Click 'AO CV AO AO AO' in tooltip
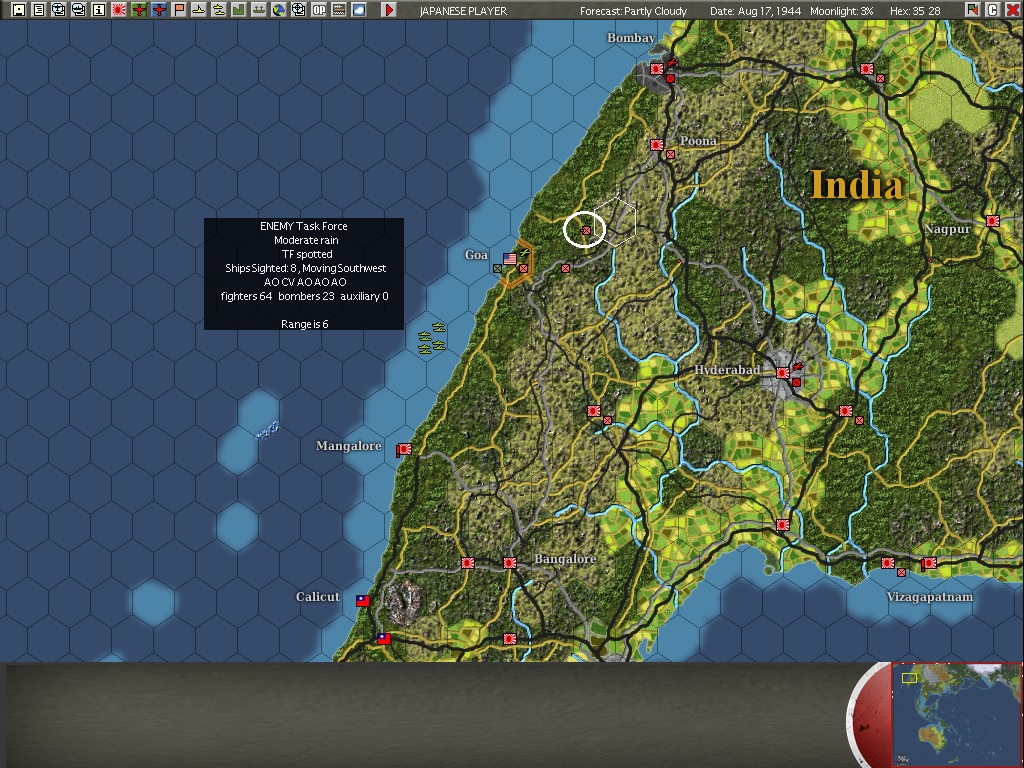Screen dimensions: 1024x768 tap(305, 282)
